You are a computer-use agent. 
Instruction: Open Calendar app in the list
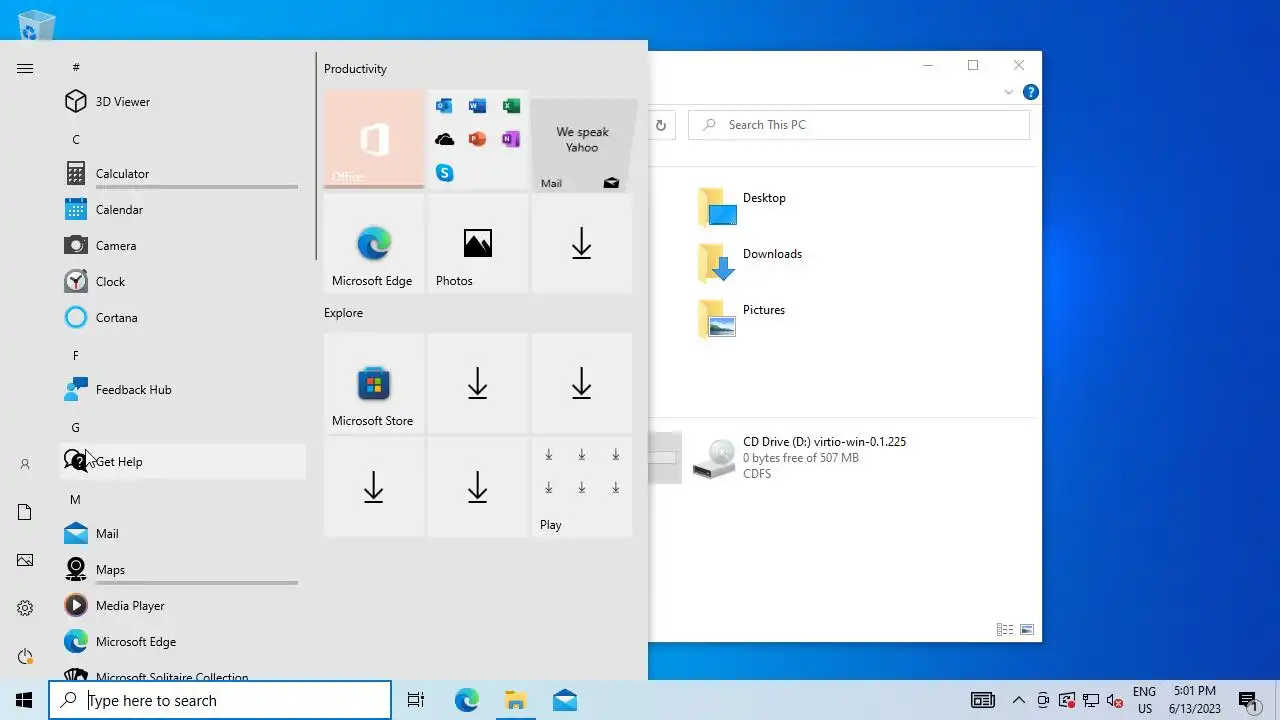tap(183, 210)
